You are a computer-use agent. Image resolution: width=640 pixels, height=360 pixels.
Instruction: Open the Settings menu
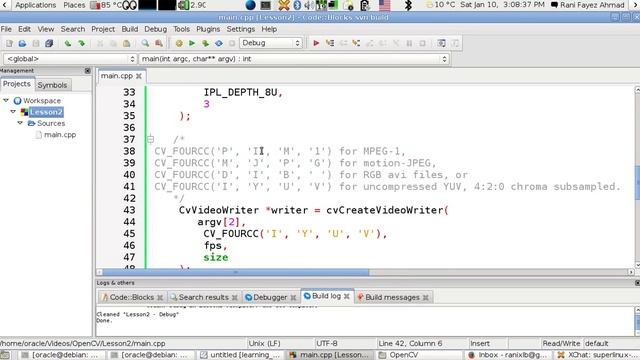click(x=241, y=29)
